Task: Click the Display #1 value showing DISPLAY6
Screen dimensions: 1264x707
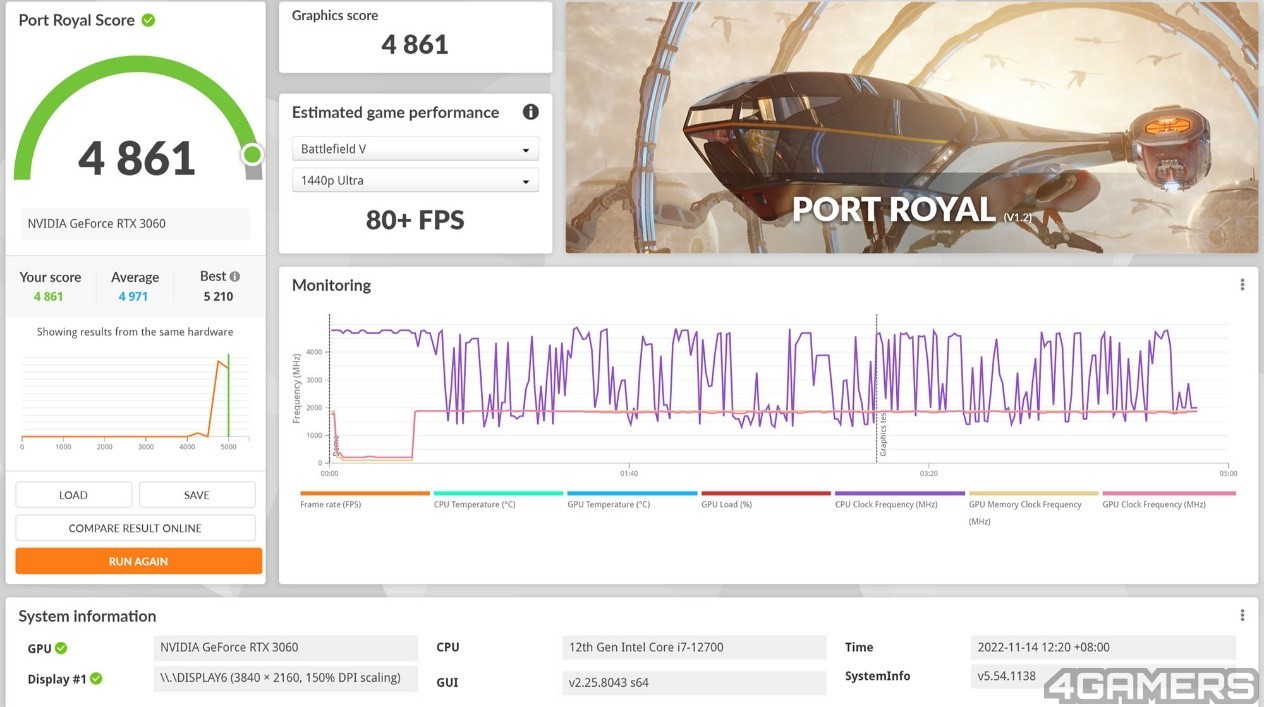Action: pos(286,678)
